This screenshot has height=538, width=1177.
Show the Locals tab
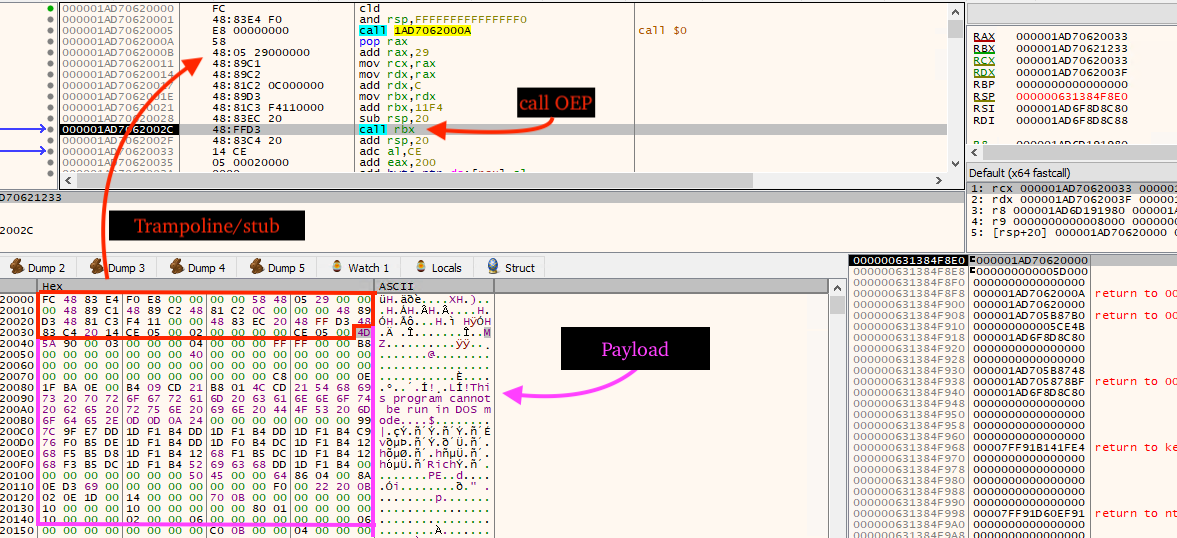pyautogui.click(x=438, y=267)
